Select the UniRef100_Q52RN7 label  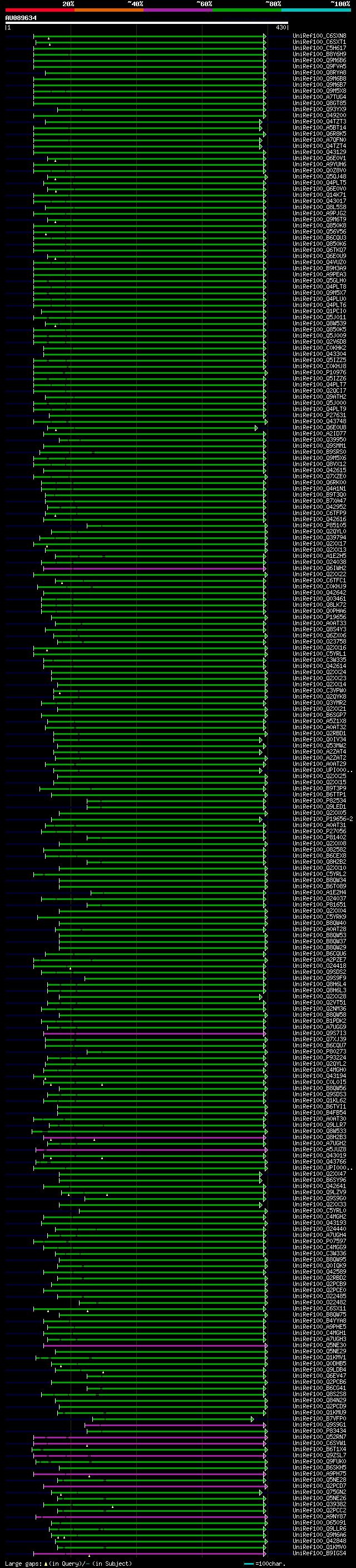(x=319, y=1437)
